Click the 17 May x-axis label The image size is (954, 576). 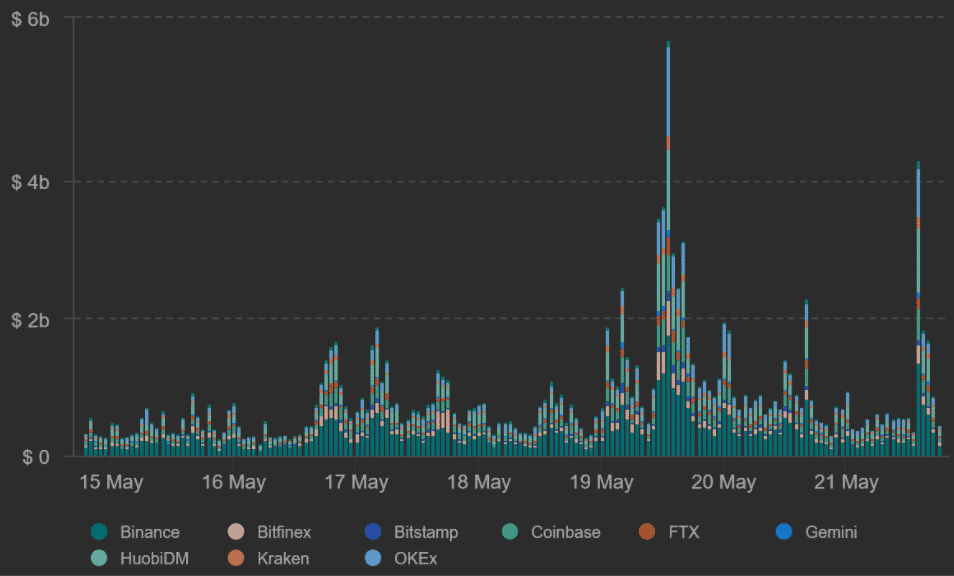click(x=356, y=483)
